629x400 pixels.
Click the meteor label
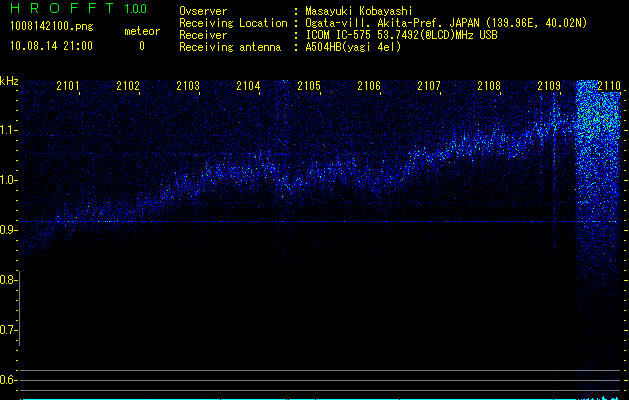141,31
